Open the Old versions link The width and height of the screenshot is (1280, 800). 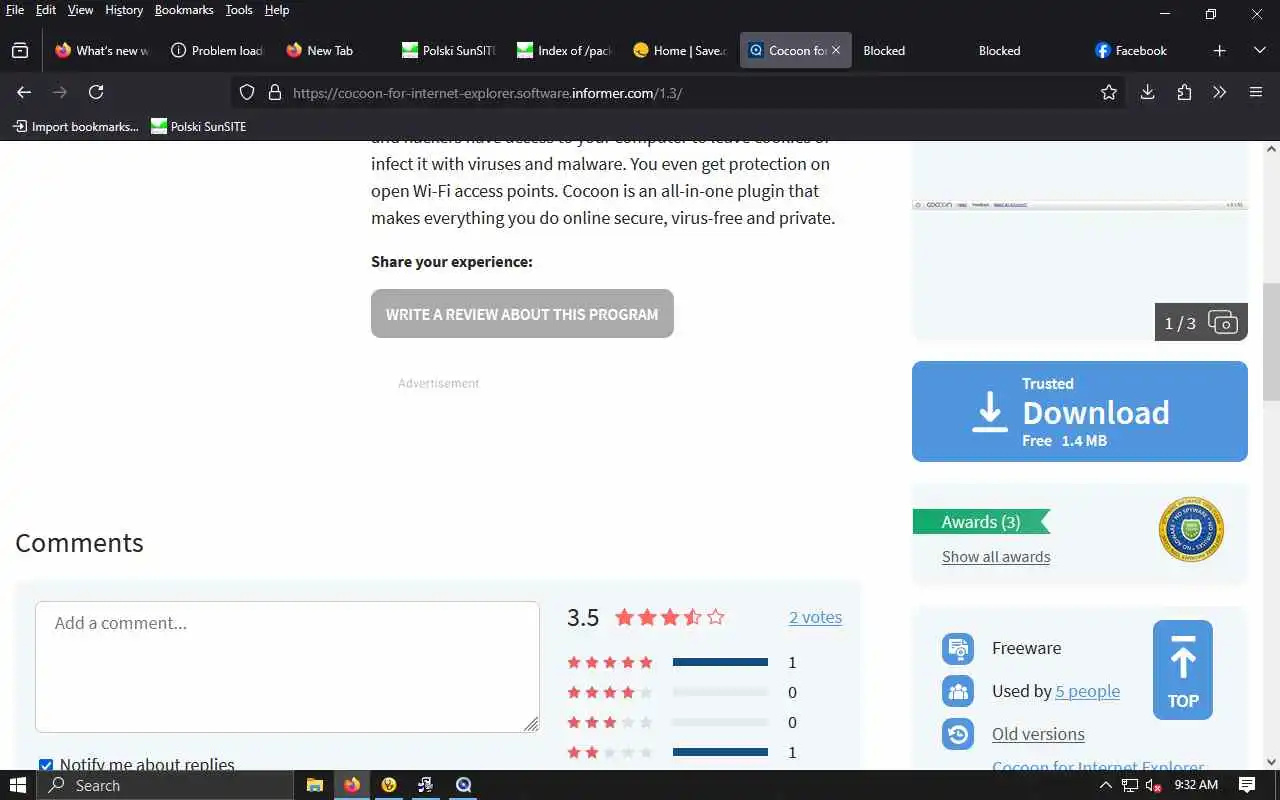[1038, 734]
